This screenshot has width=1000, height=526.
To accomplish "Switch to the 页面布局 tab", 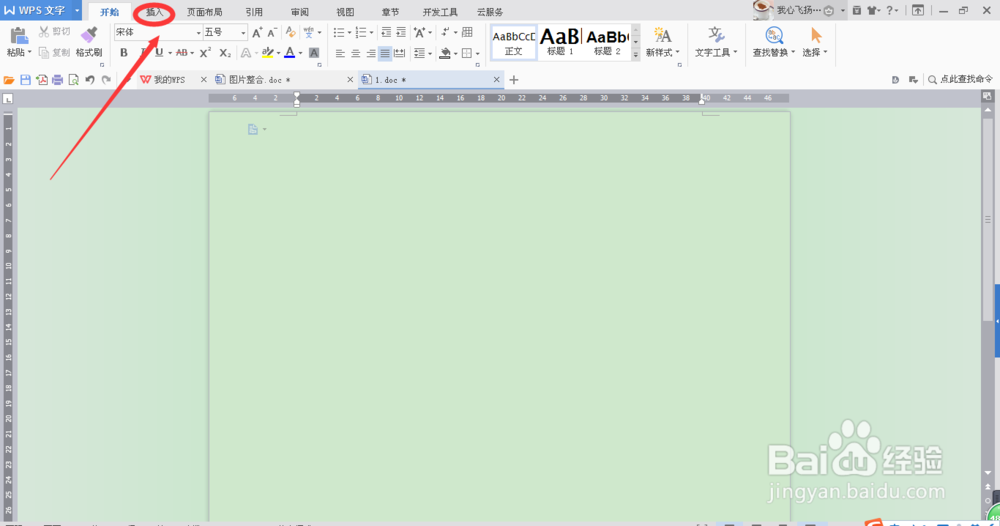I will click(204, 11).
